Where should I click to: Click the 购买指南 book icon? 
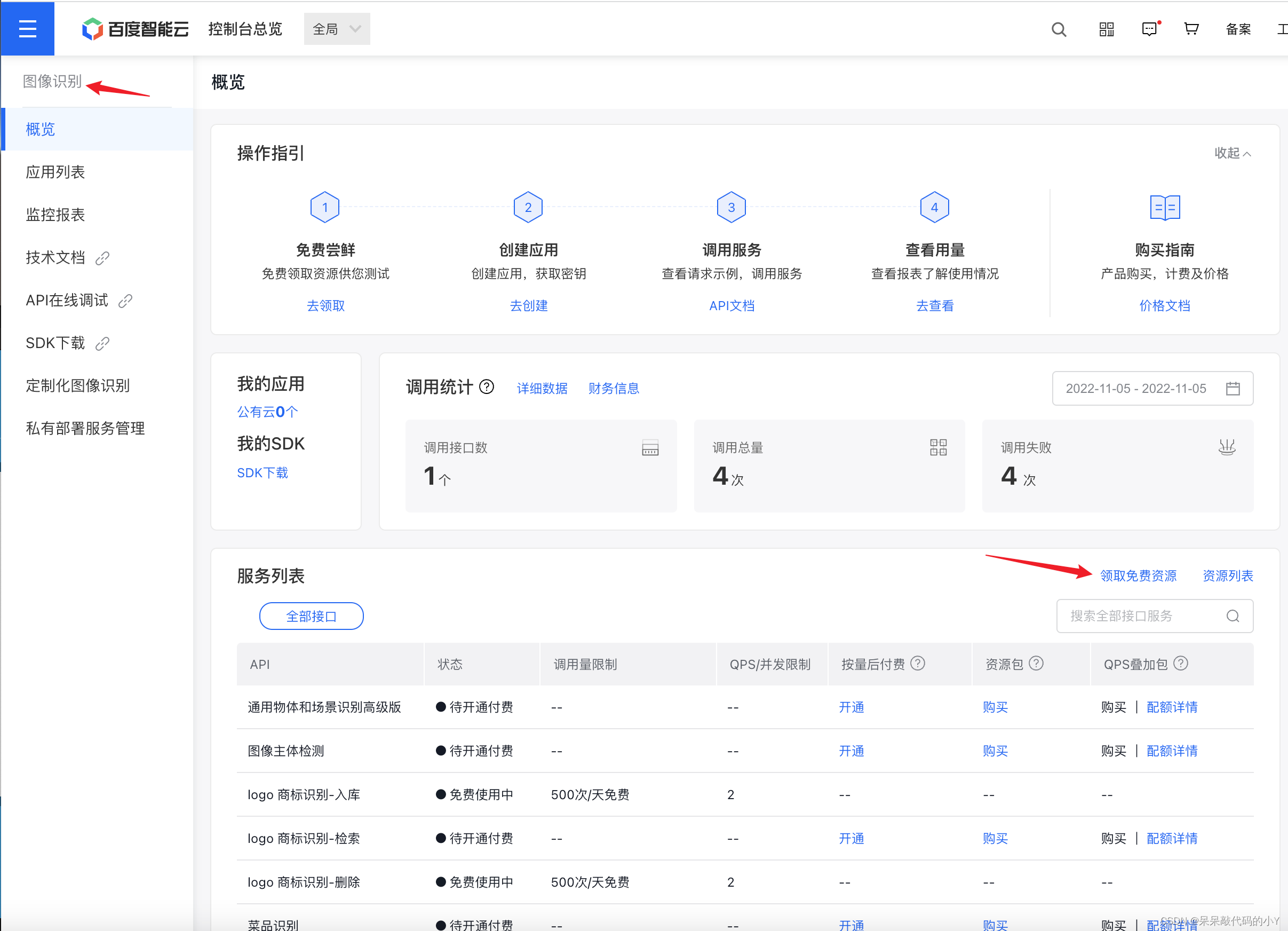(x=1165, y=207)
